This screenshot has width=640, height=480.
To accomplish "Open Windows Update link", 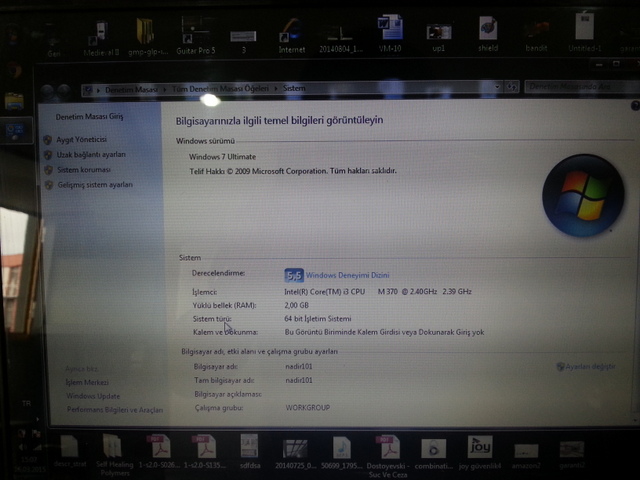I will (x=93, y=396).
